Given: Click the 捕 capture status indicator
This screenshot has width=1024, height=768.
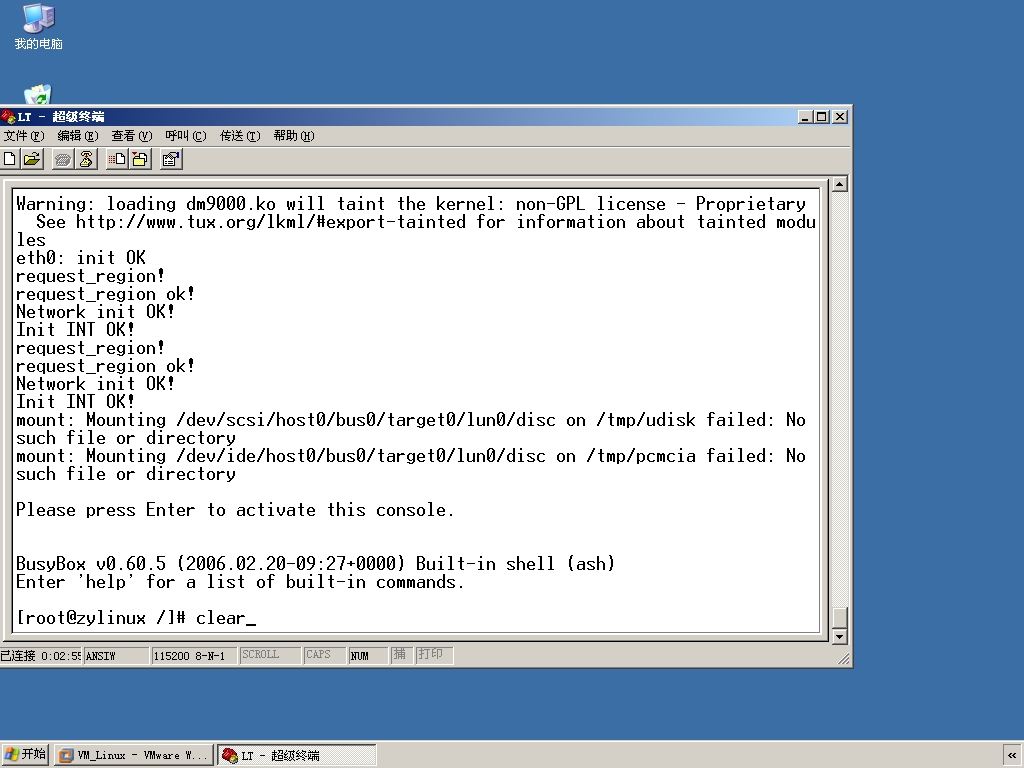Looking at the screenshot, I should tap(401, 655).
